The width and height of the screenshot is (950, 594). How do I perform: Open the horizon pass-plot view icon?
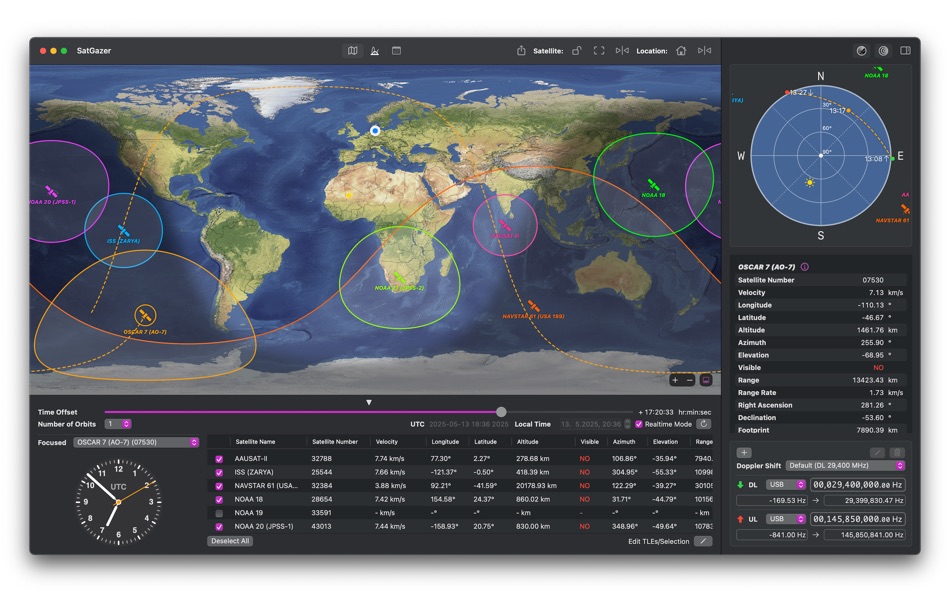pyautogui.click(x=374, y=51)
